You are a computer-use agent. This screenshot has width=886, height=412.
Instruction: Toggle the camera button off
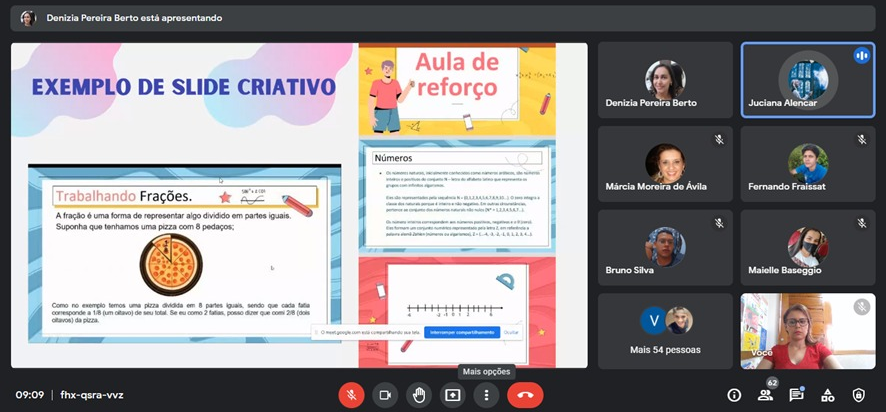(x=385, y=395)
